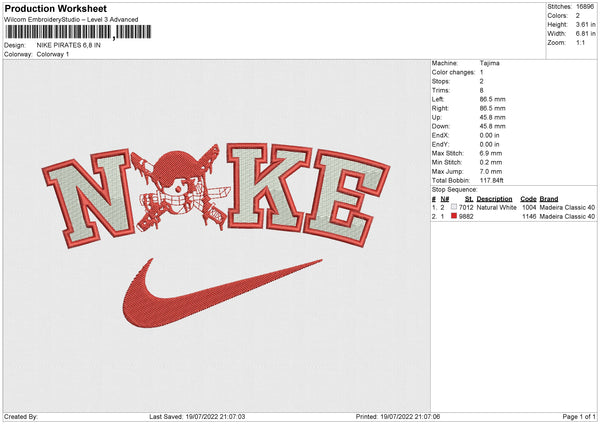Click the 'St.' column header
Screen dimensions: 600x424
tap(469, 199)
